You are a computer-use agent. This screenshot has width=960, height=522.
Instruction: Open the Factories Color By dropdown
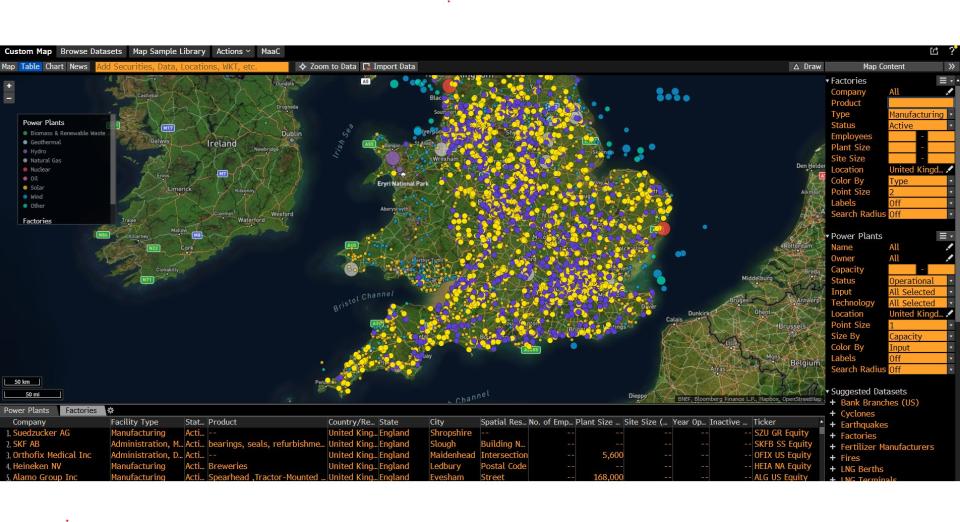coord(921,181)
